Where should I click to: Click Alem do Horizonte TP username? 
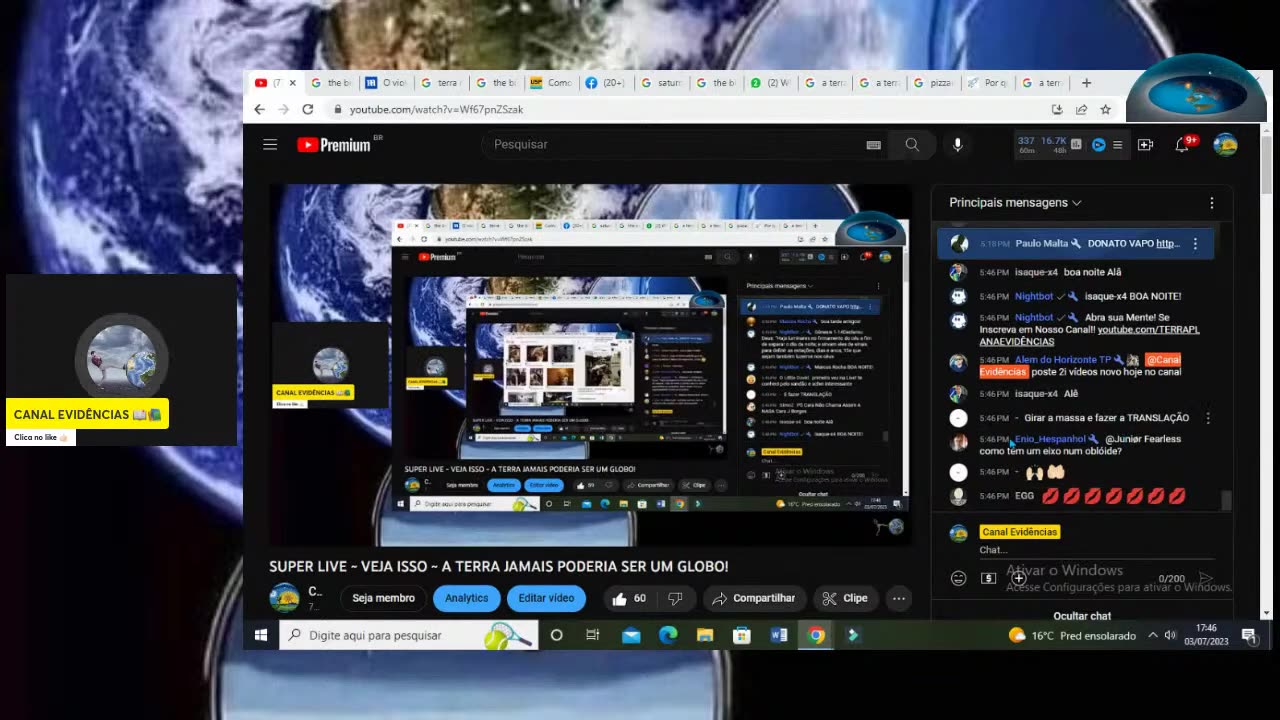pos(1062,360)
